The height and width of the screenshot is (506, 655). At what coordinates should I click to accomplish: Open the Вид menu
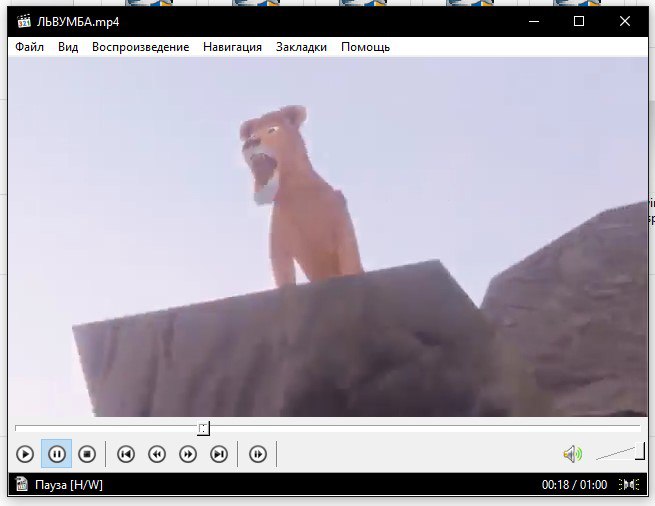68,47
